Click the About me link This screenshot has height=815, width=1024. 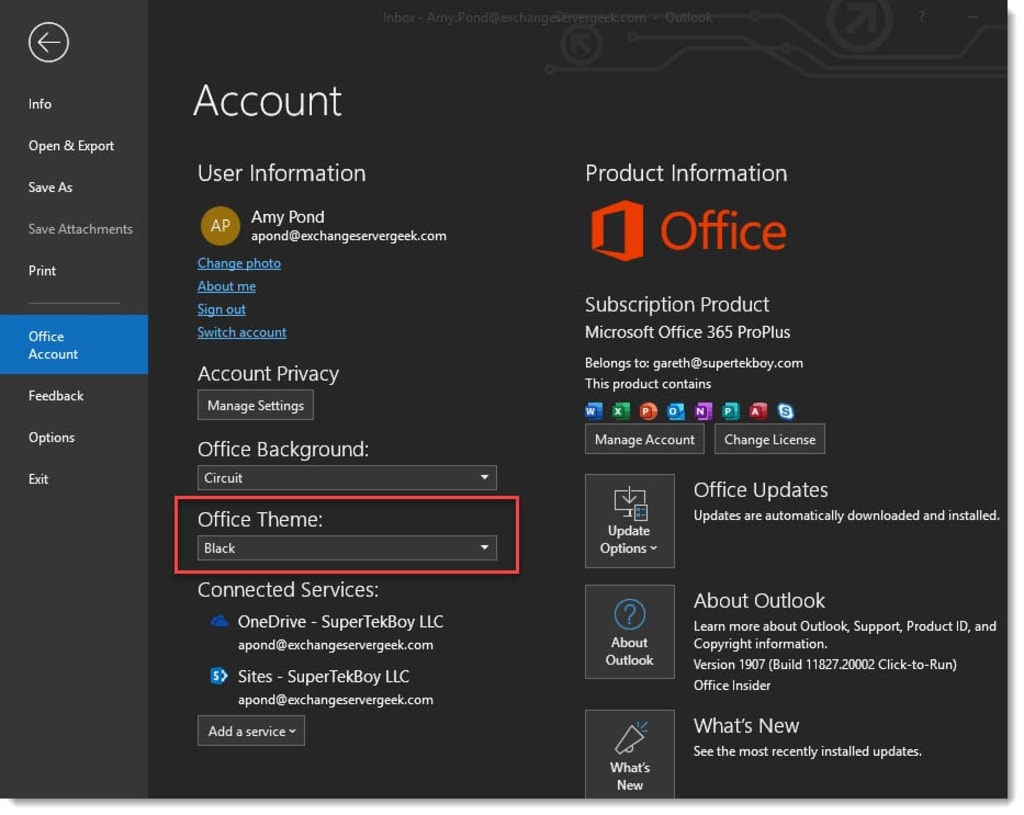pos(227,286)
